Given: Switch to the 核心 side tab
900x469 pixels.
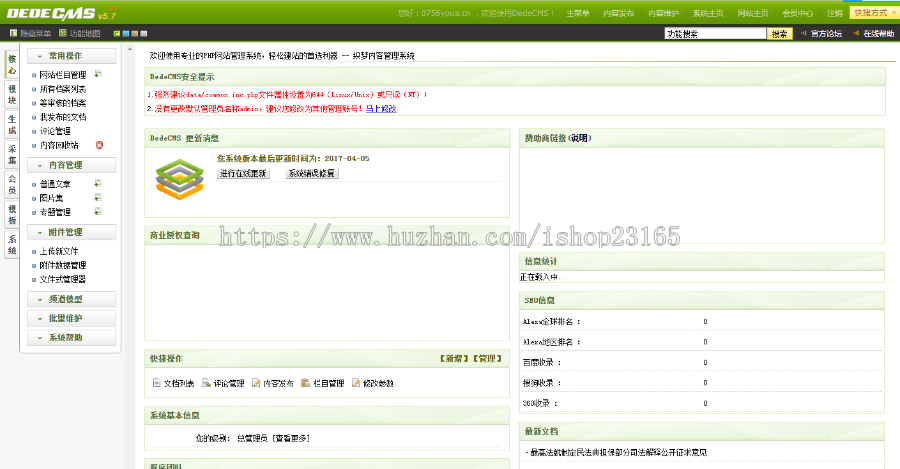Looking at the screenshot, I should click(x=12, y=64).
